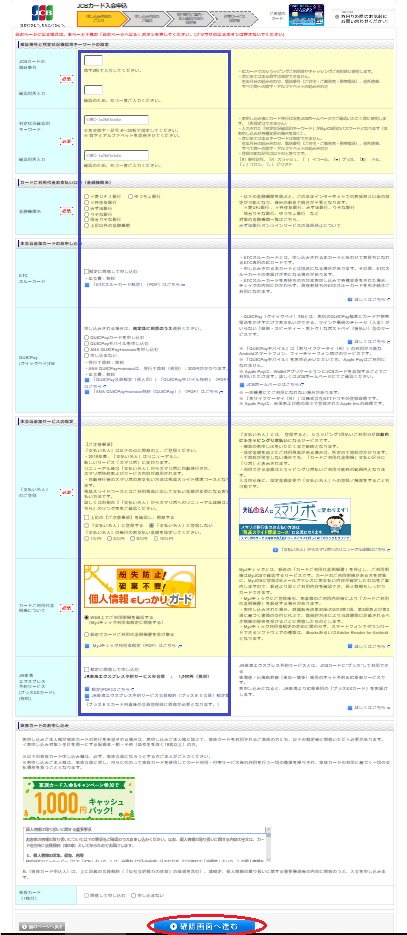Select QUICPayカードを申し込む option
This screenshot has width=407, height=935.
click(x=86, y=338)
